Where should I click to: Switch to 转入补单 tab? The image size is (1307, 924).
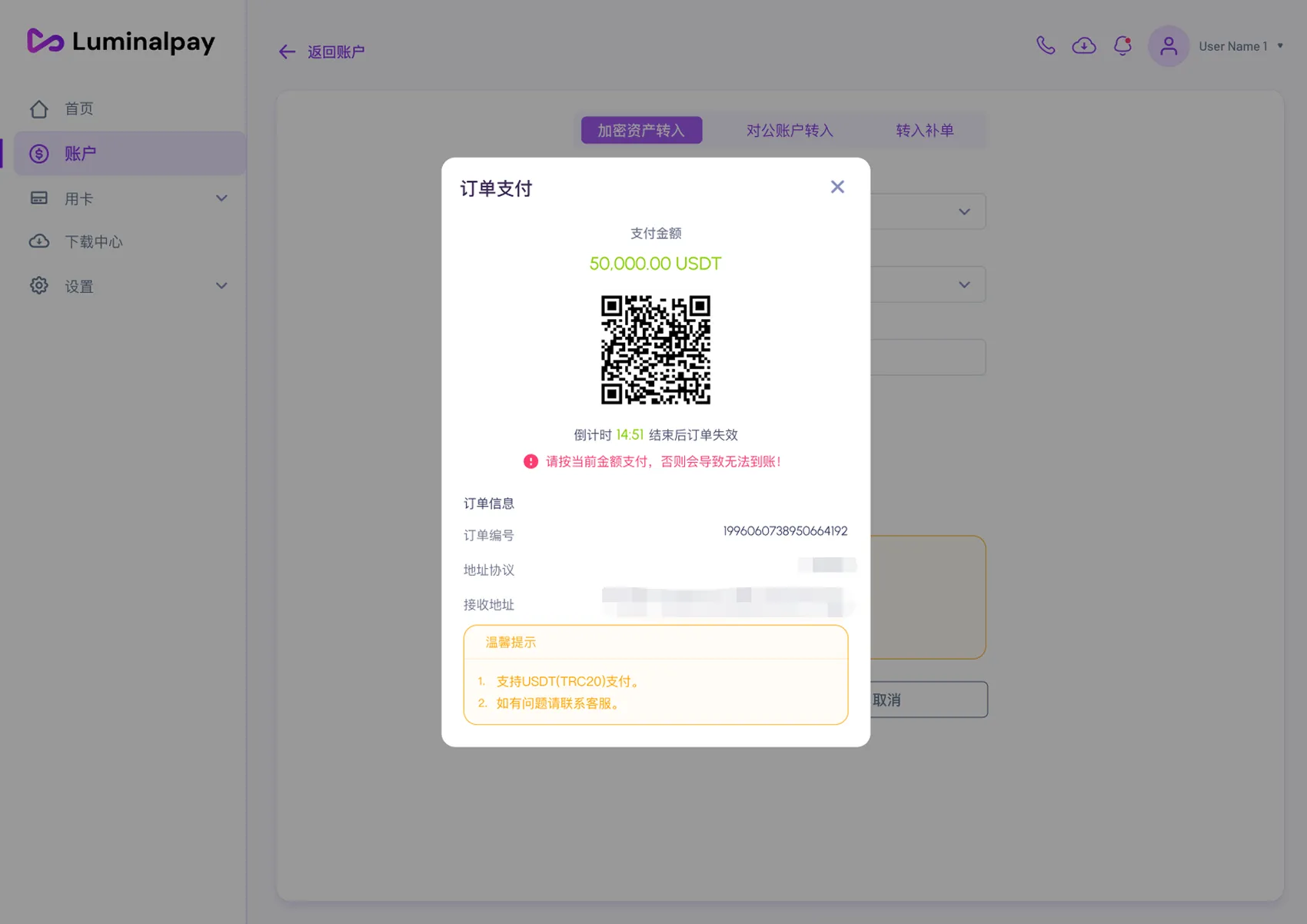(x=924, y=131)
